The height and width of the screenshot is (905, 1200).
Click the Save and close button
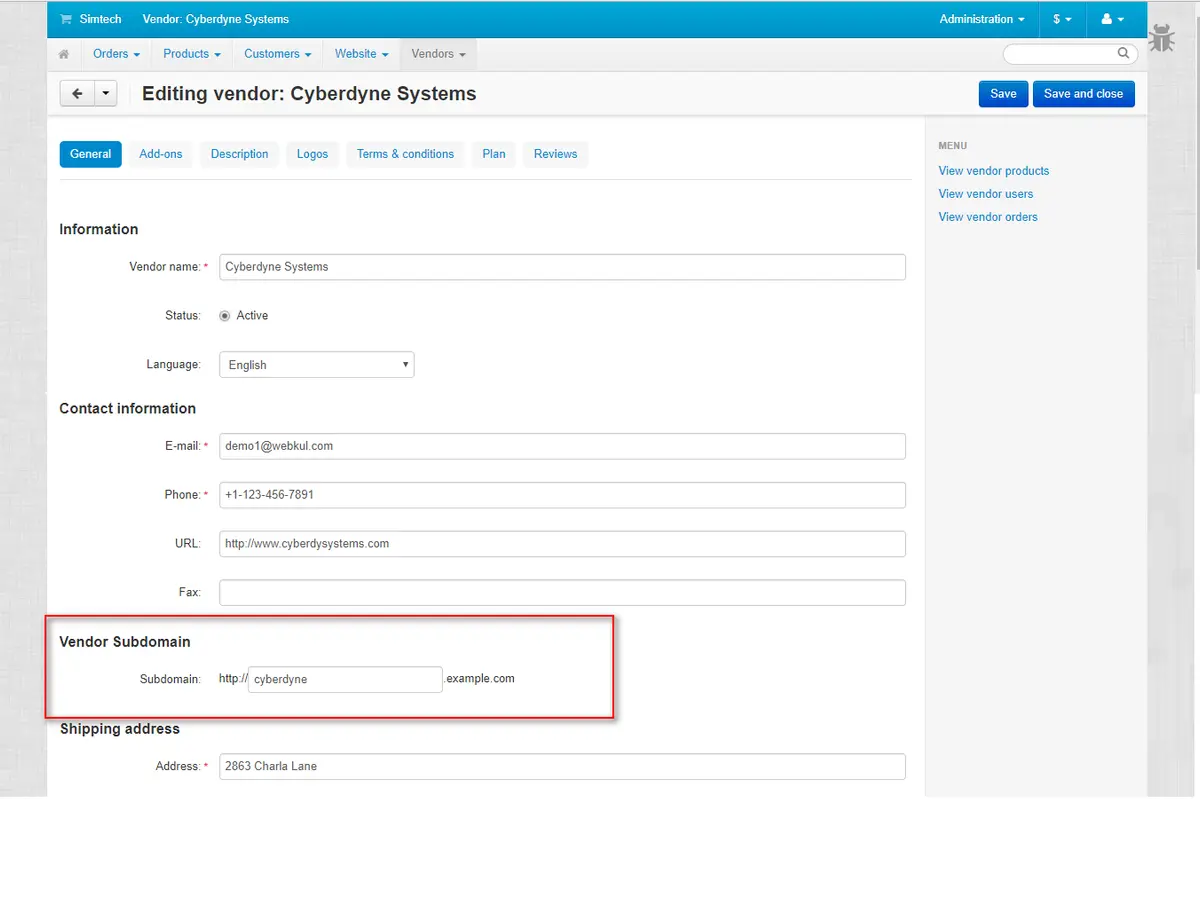click(x=1083, y=94)
